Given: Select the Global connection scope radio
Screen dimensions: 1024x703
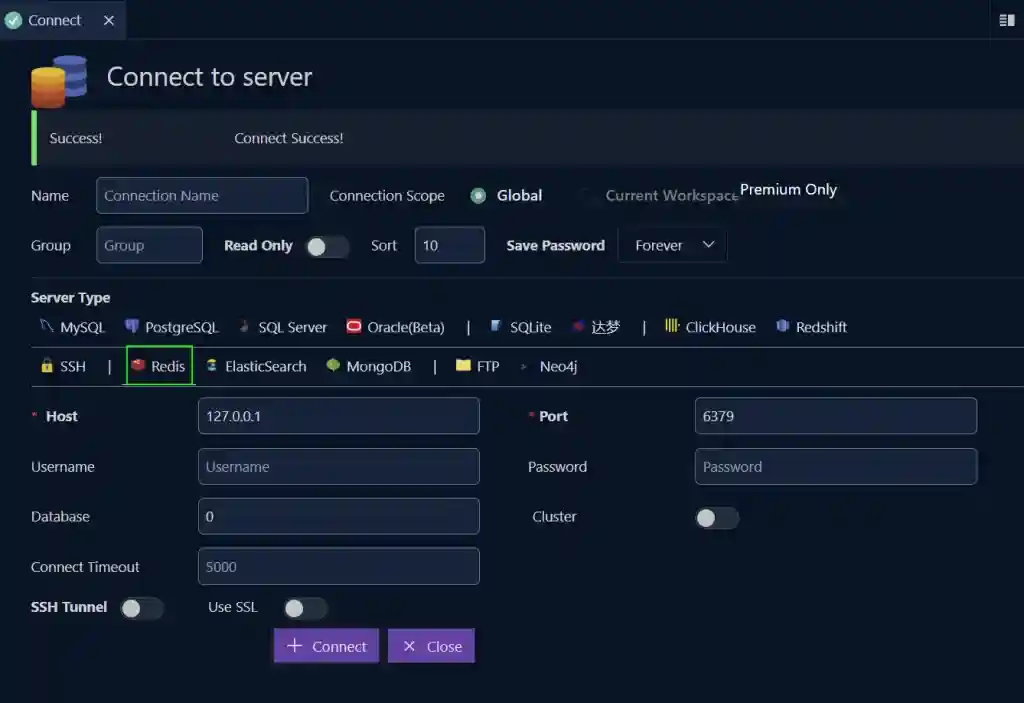Looking at the screenshot, I should (478, 196).
